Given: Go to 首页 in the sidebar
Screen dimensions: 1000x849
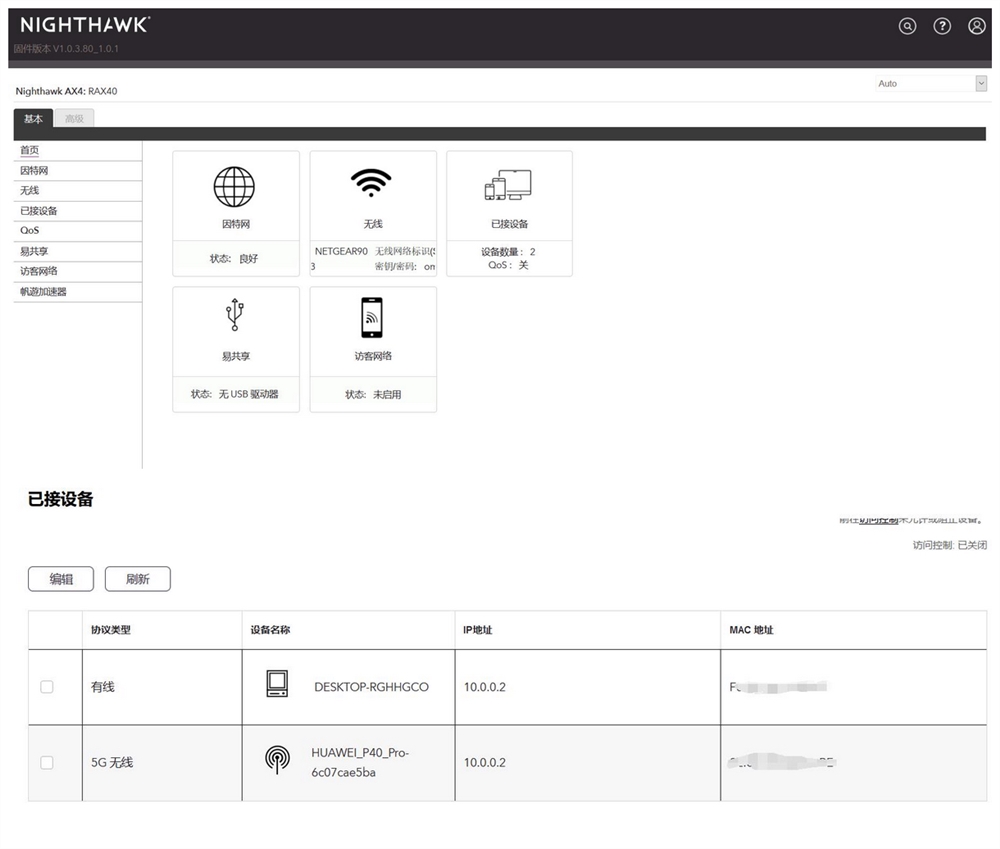Looking at the screenshot, I should (30, 150).
